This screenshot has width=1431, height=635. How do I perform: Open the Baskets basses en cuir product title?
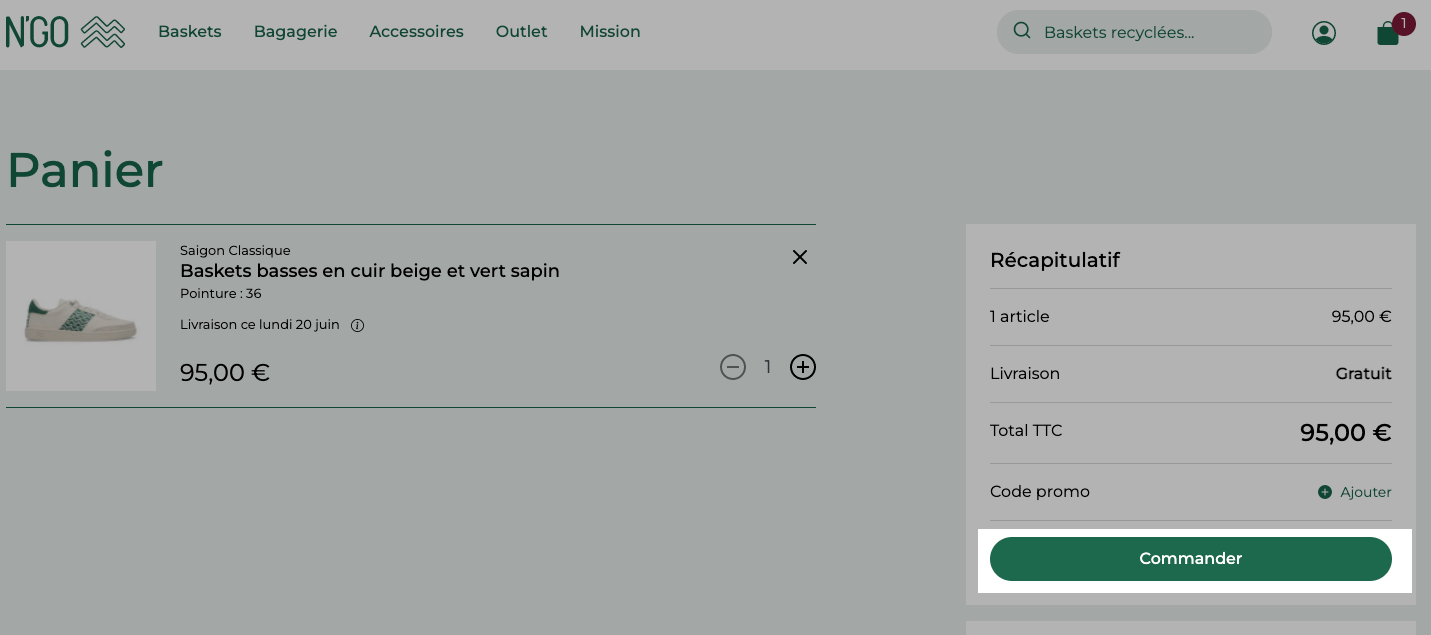tap(370, 271)
